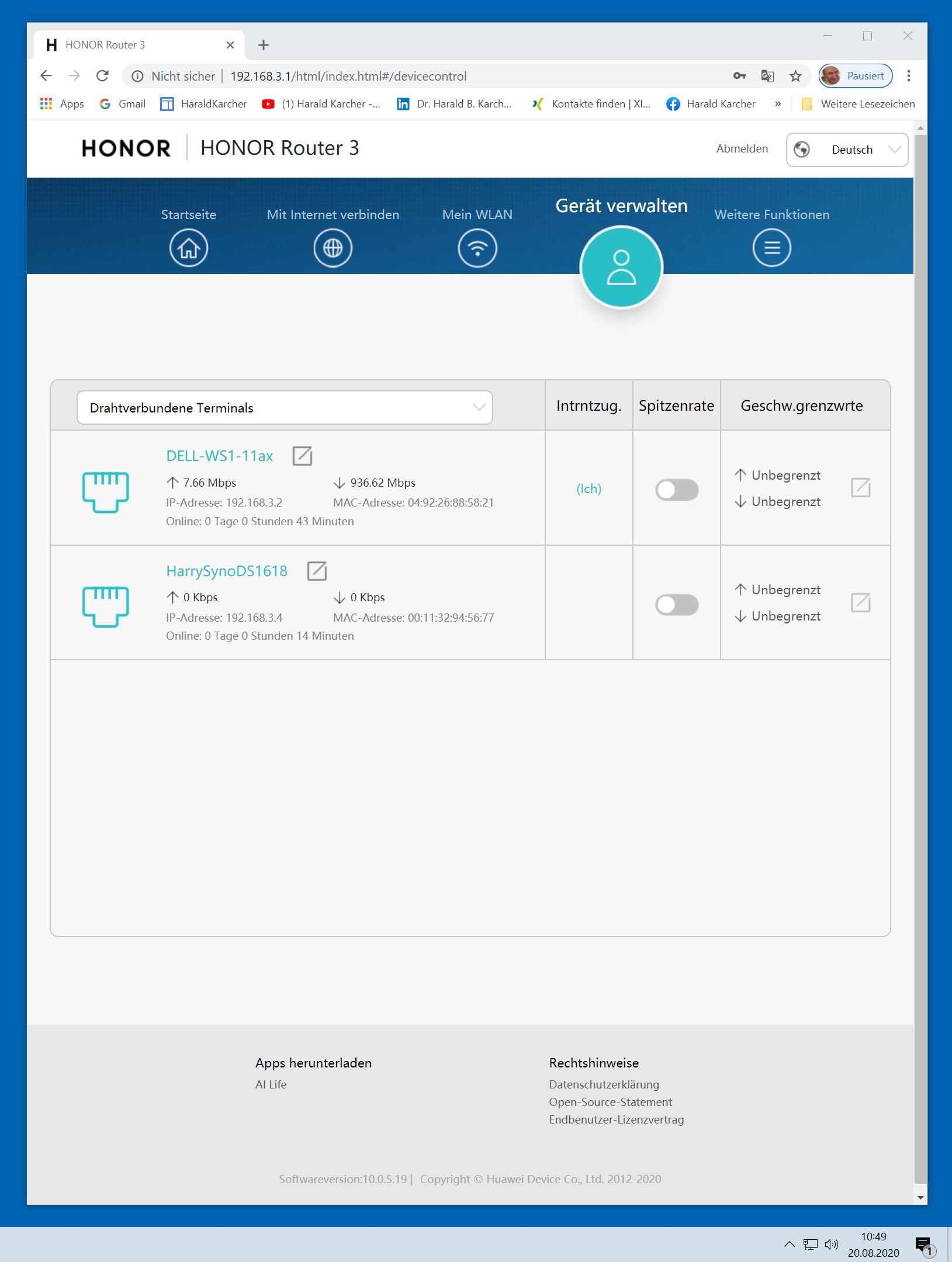Close the HONOR Router 3 tab

click(230, 45)
